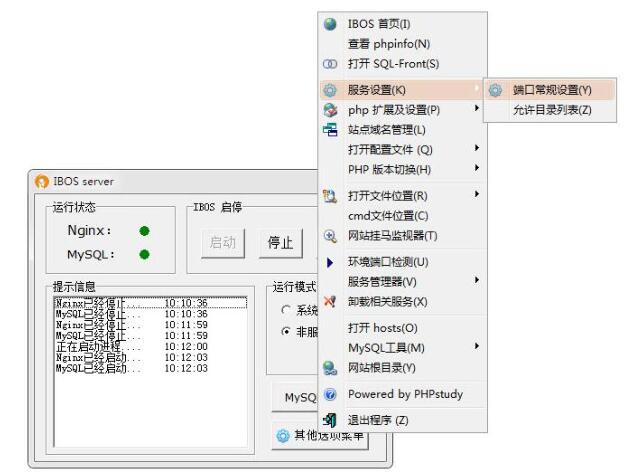The width and height of the screenshot is (638, 472).
Task: Select log row Nginx已经停止 10:11:59
Action: coord(151,325)
